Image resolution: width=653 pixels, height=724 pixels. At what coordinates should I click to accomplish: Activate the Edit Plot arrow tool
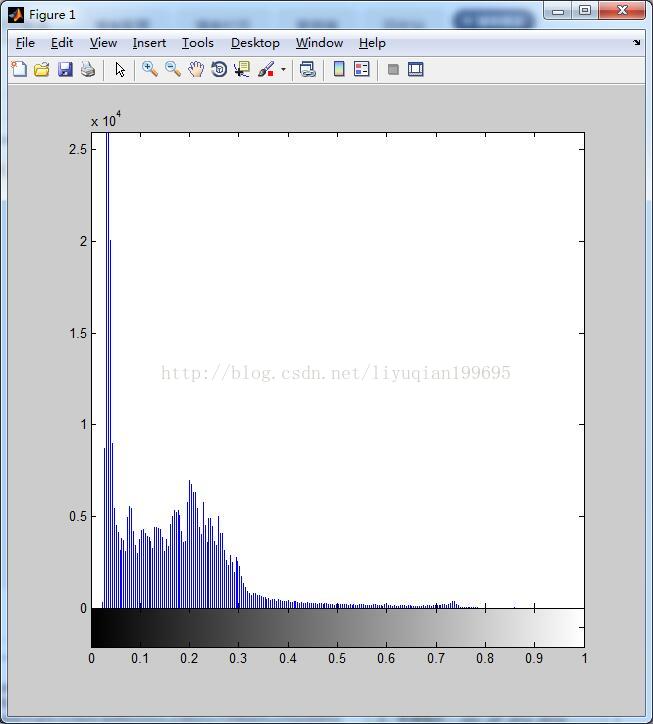[x=120, y=69]
